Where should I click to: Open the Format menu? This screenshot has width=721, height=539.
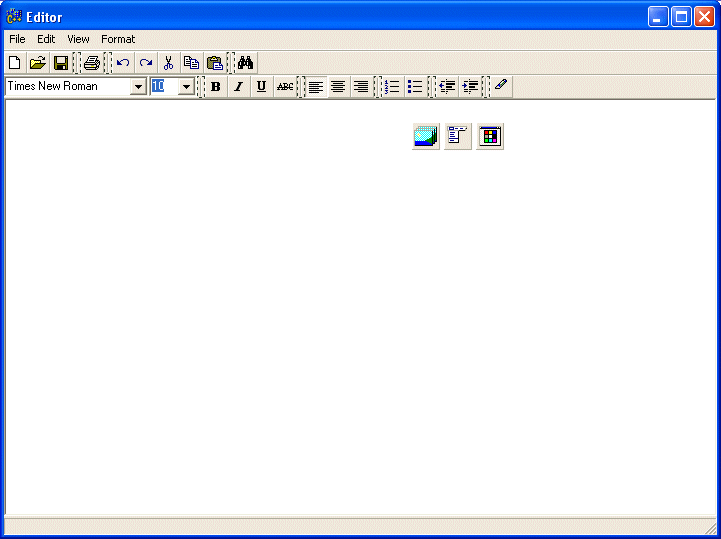pos(118,39)
